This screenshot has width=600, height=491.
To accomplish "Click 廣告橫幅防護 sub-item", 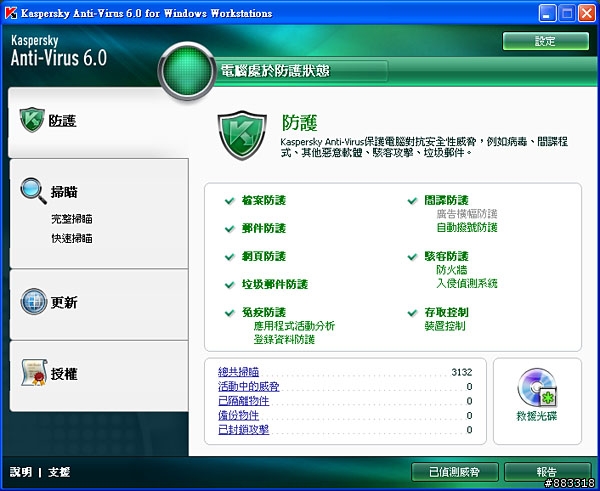I will (x=467, y=214).
